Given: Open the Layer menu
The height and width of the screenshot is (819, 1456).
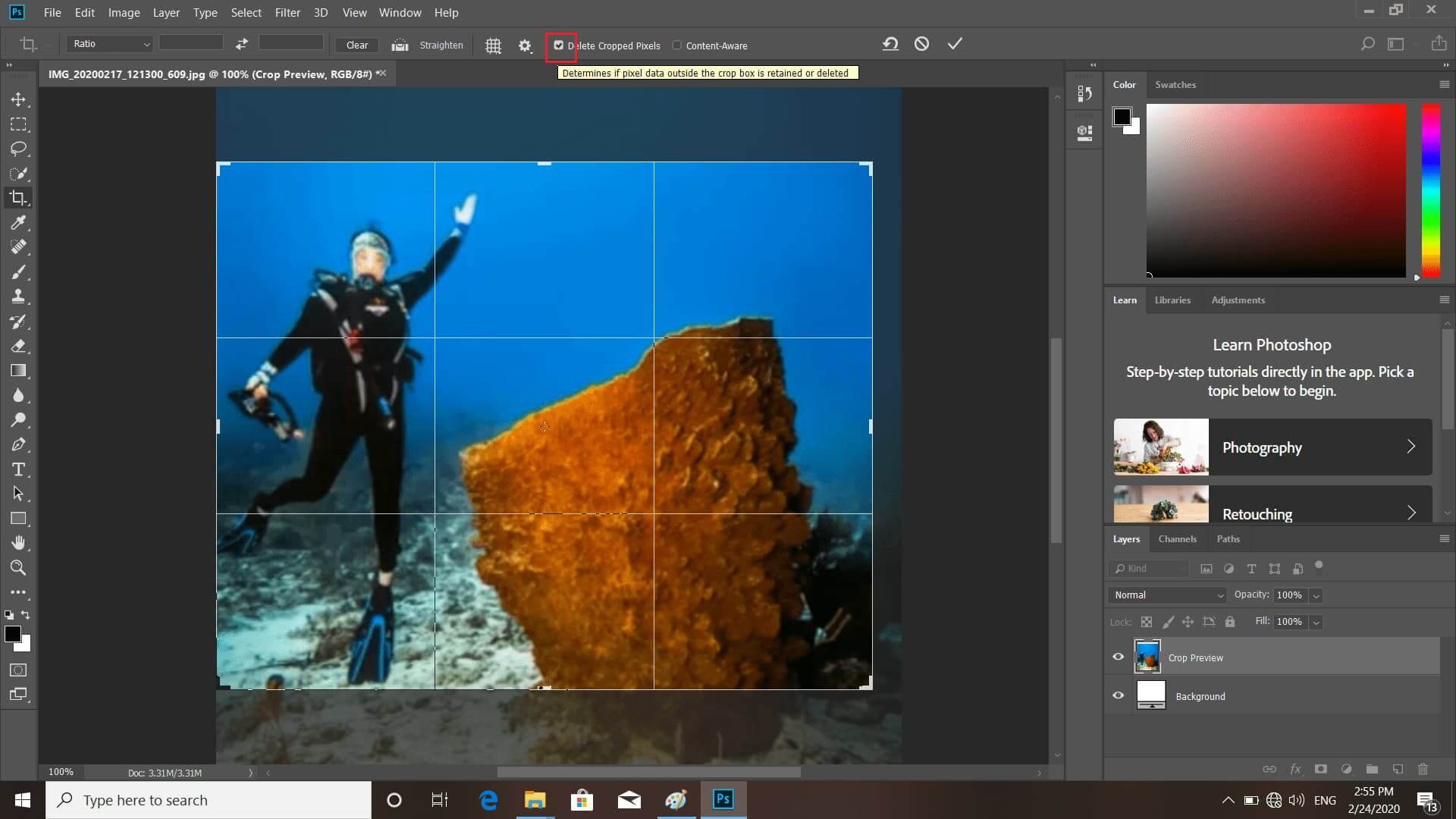Looking at the screenshot, I should point(166,12).
